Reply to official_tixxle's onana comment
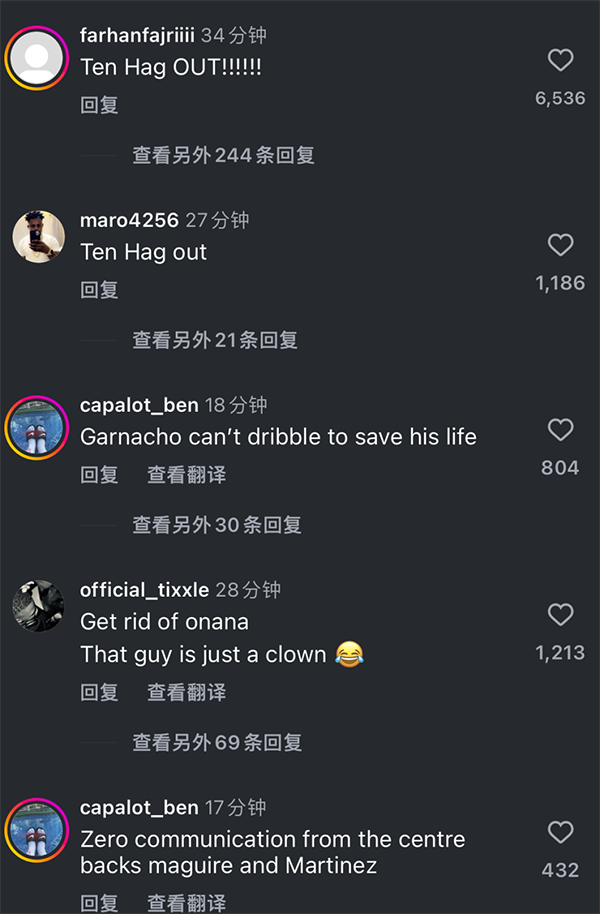 point(99,692)
